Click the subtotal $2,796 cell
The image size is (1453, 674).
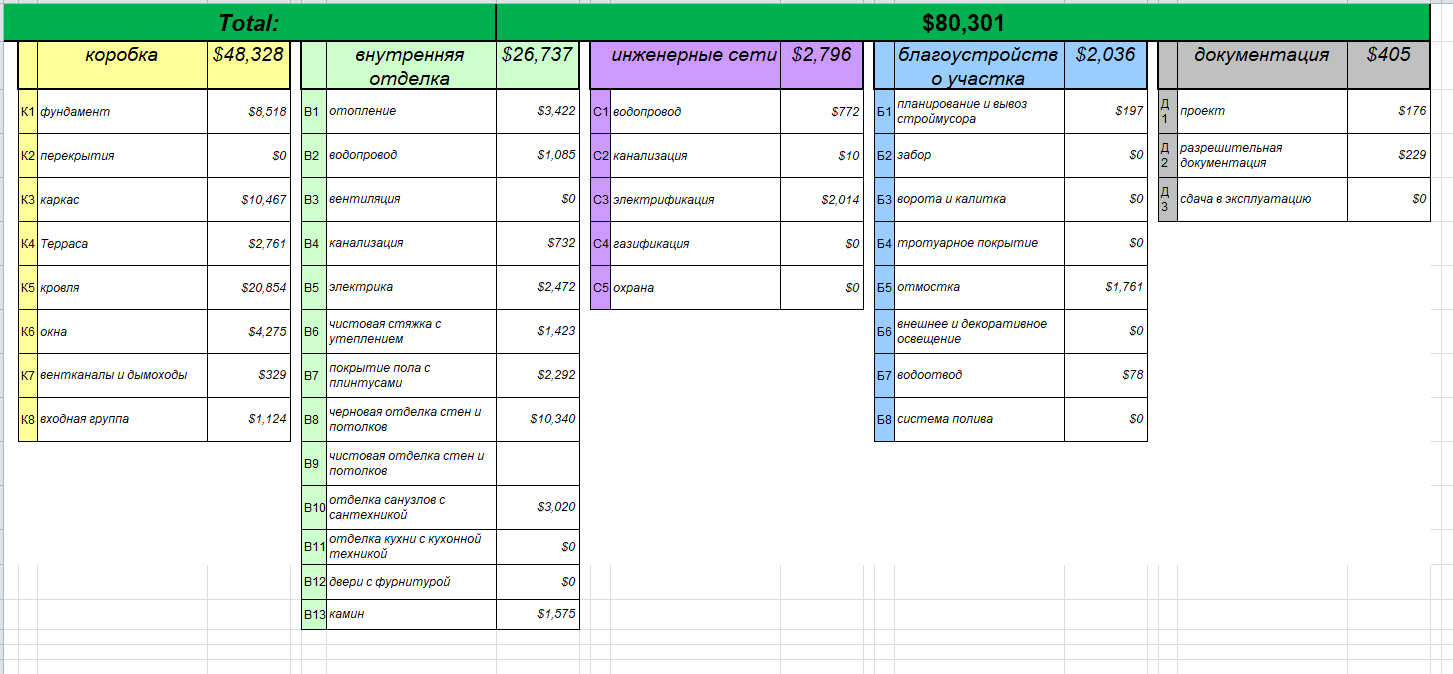coord(821,65)
